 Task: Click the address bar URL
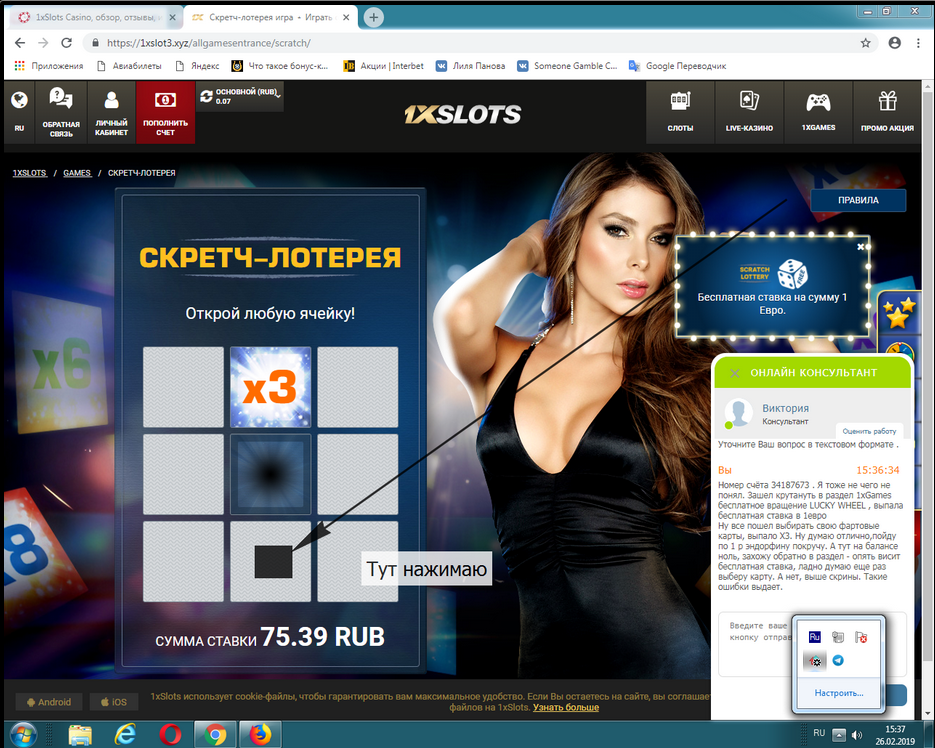(x=208, y=43)
